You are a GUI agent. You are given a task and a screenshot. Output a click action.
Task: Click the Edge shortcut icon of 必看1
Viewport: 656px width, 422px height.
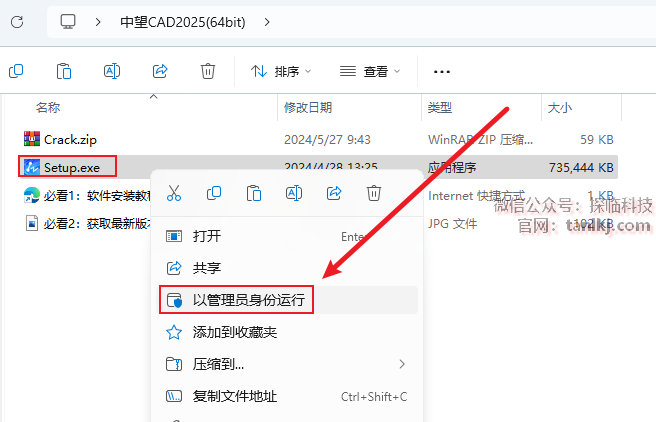point(32,195)
